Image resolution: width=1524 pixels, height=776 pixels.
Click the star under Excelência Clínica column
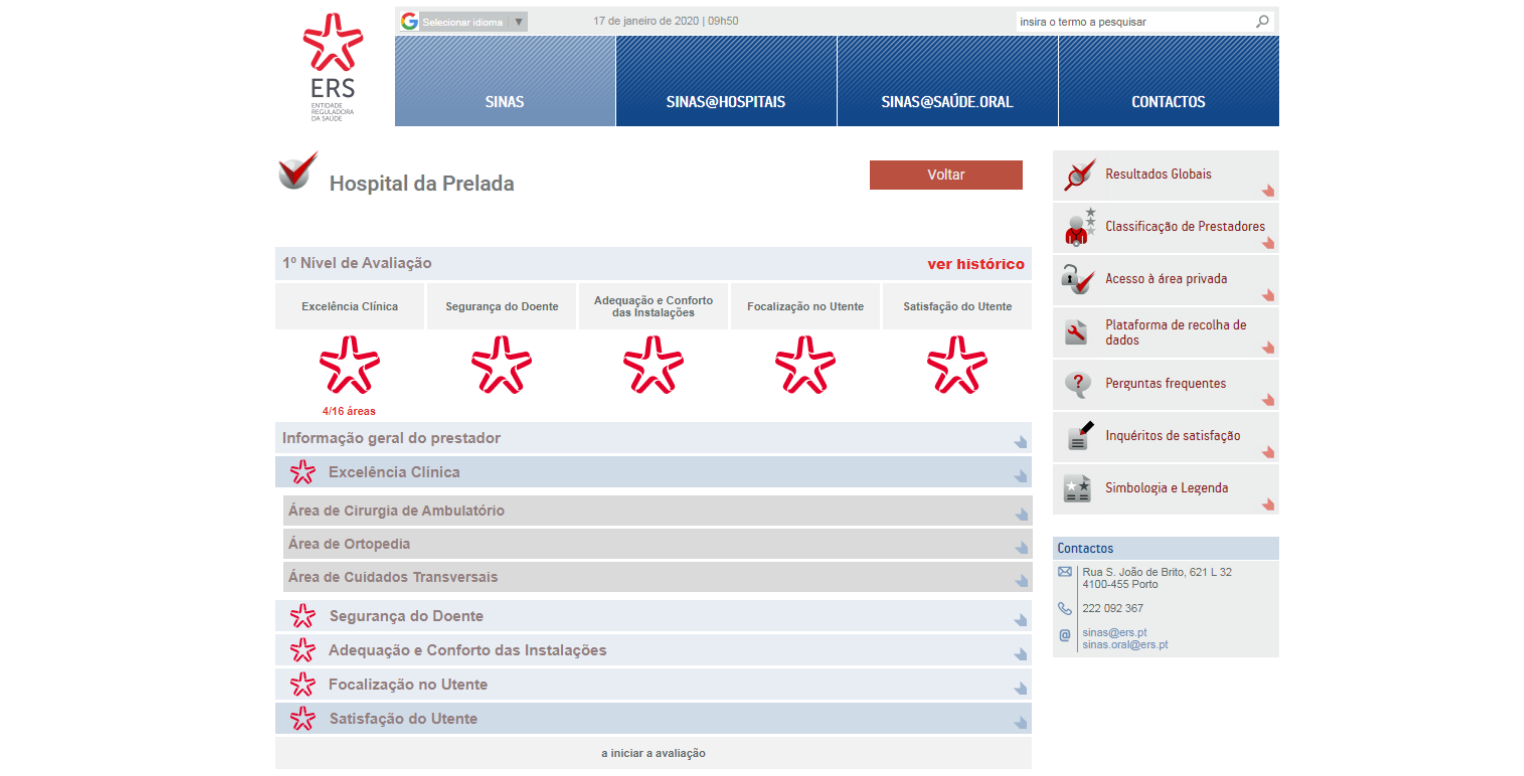tap(350, 365)
